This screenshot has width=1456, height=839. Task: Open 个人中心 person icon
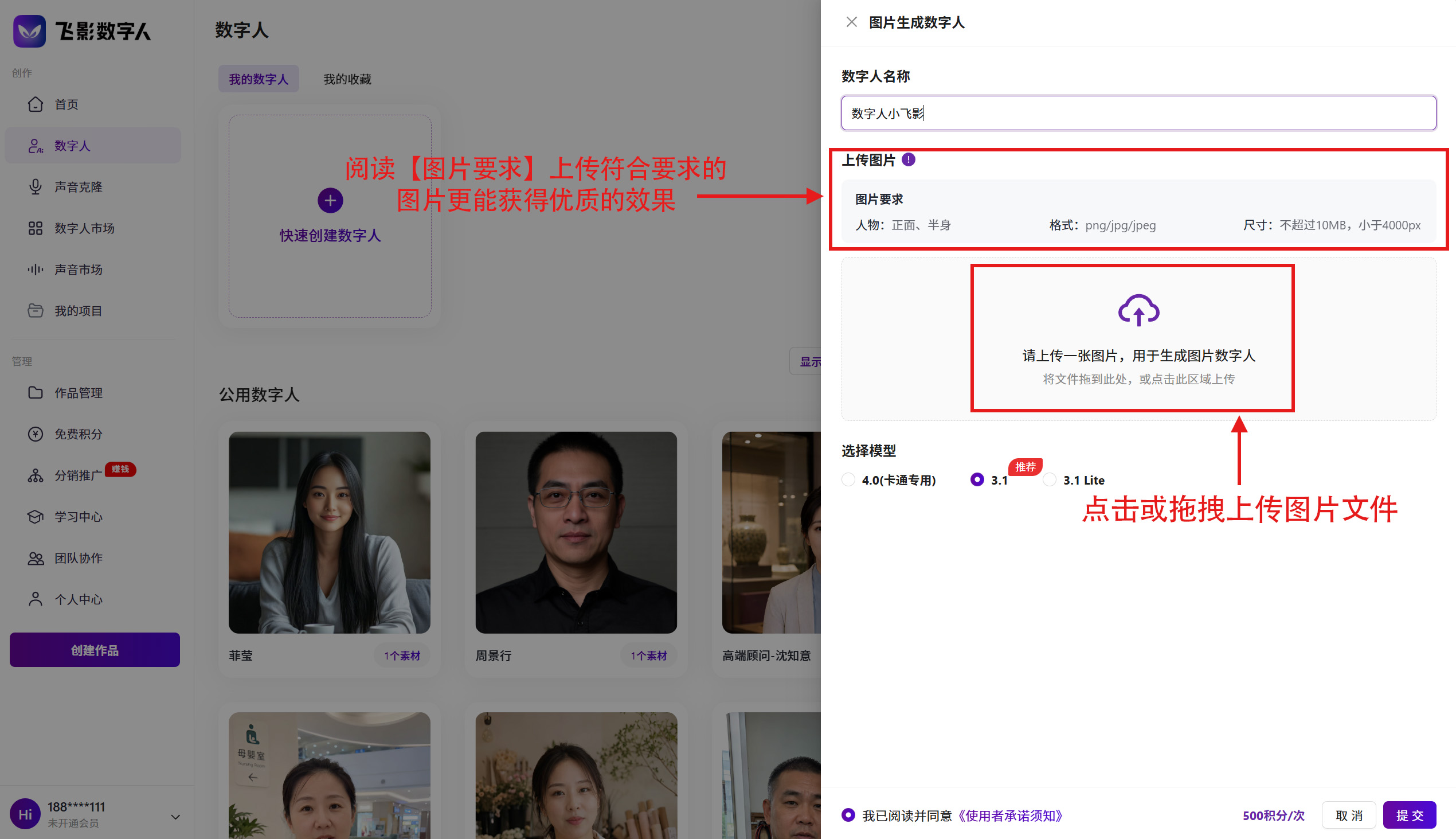click(x=35, y=599)
